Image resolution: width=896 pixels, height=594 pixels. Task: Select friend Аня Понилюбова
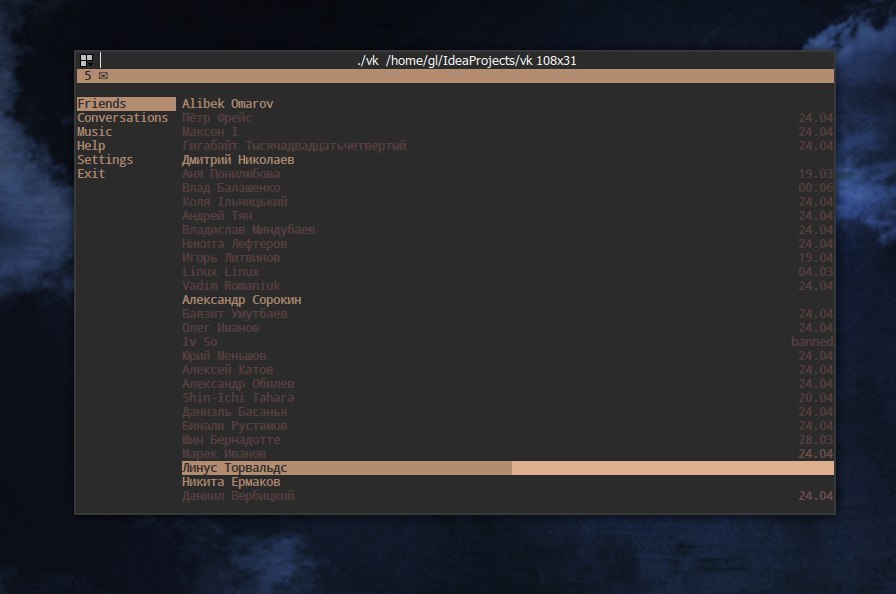[231, 174]
